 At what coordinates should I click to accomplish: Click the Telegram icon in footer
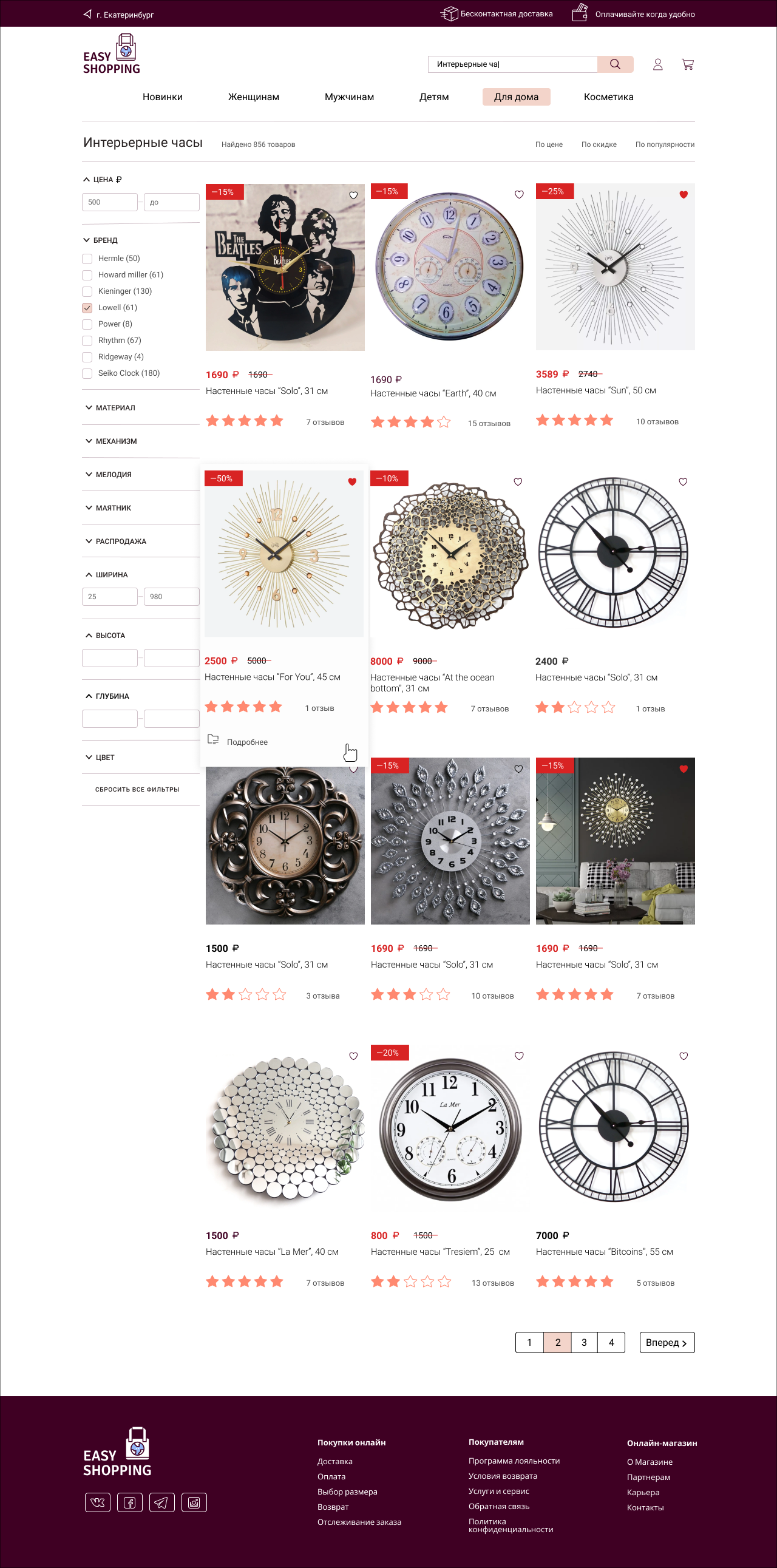(161, 1502)
